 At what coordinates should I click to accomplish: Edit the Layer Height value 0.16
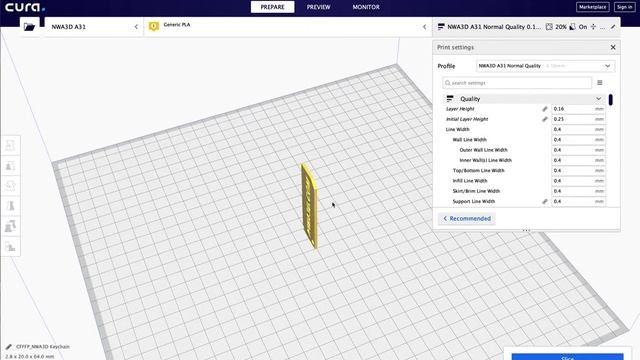pyautogui.click(x=578, y=109)
